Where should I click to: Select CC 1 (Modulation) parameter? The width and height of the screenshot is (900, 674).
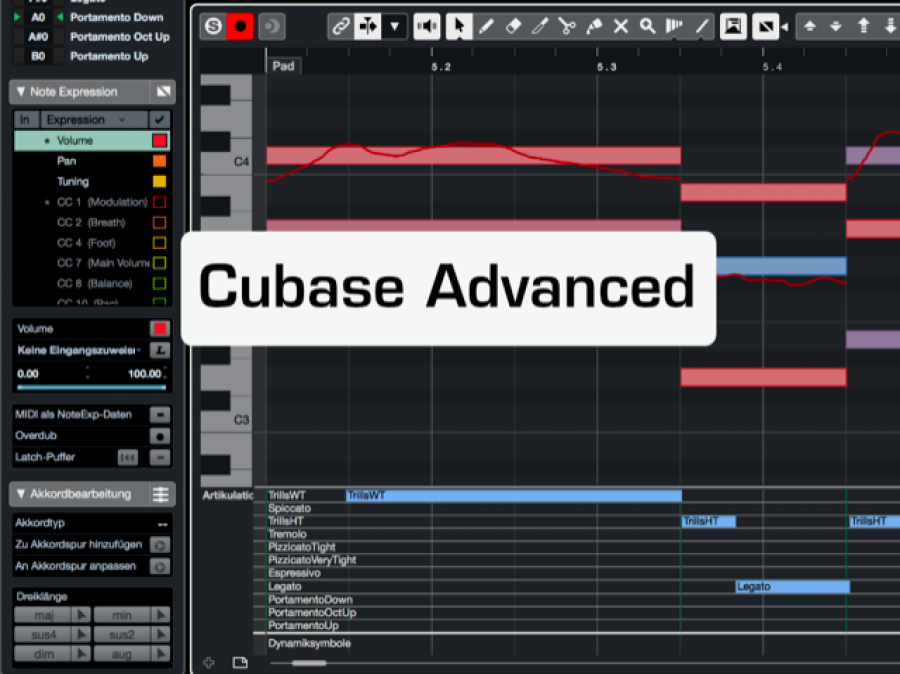click(102, 202)
